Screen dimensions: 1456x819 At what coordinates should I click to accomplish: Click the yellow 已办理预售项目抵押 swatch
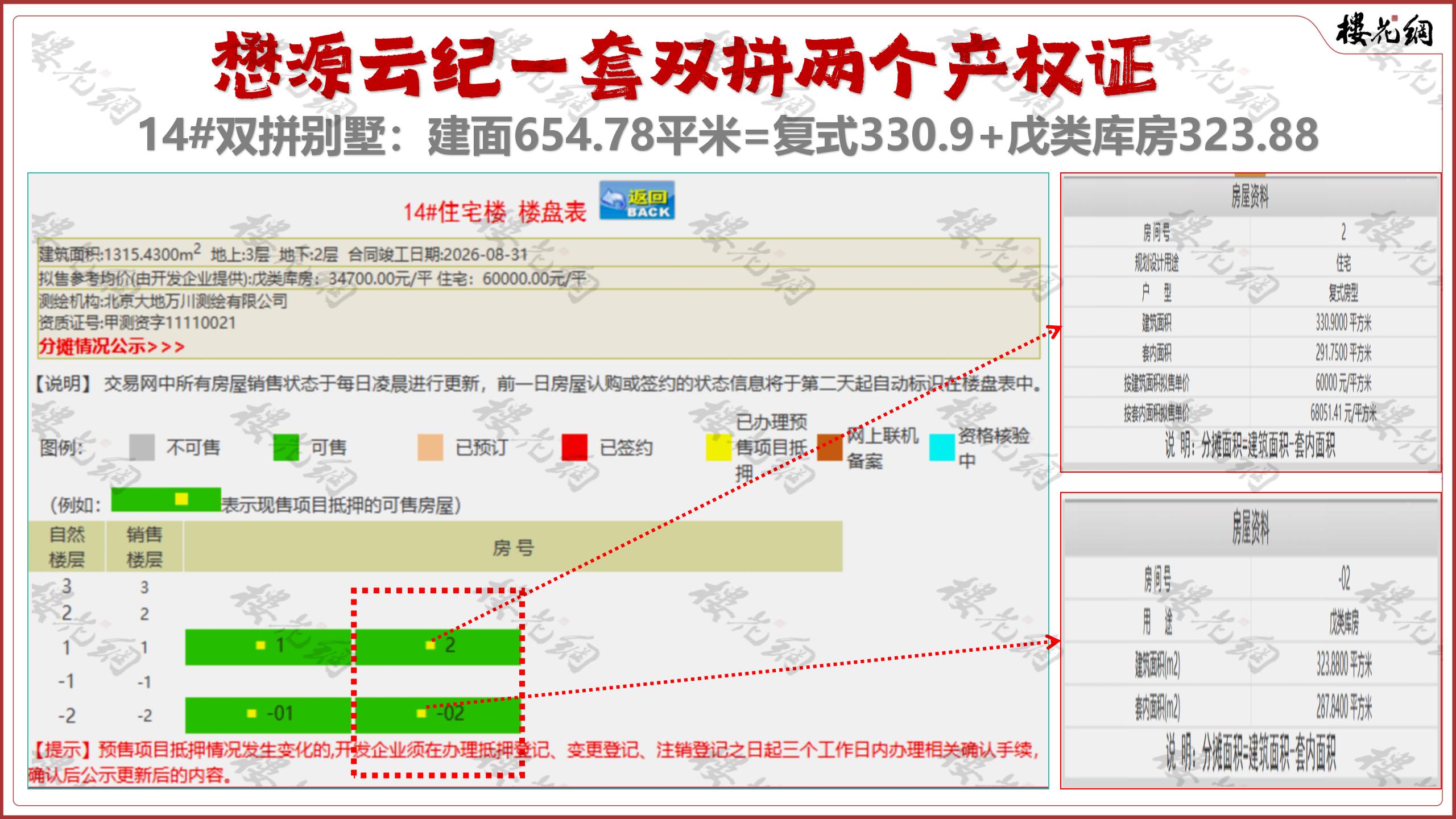coord(719,448)
